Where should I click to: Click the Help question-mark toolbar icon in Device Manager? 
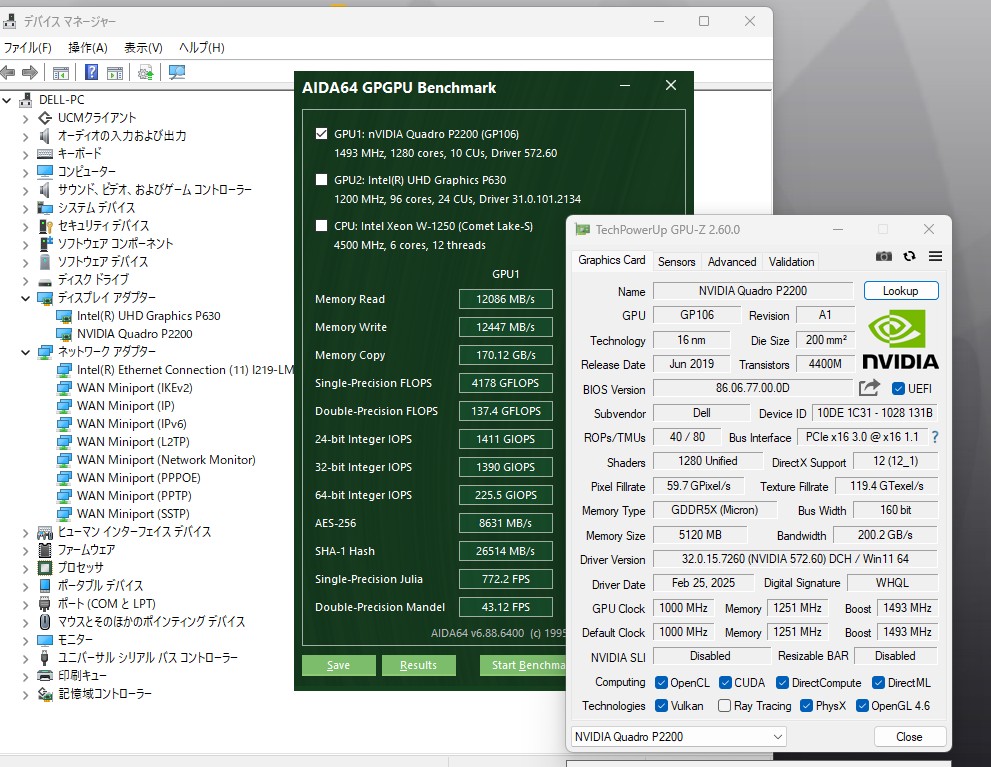(91, 73)
